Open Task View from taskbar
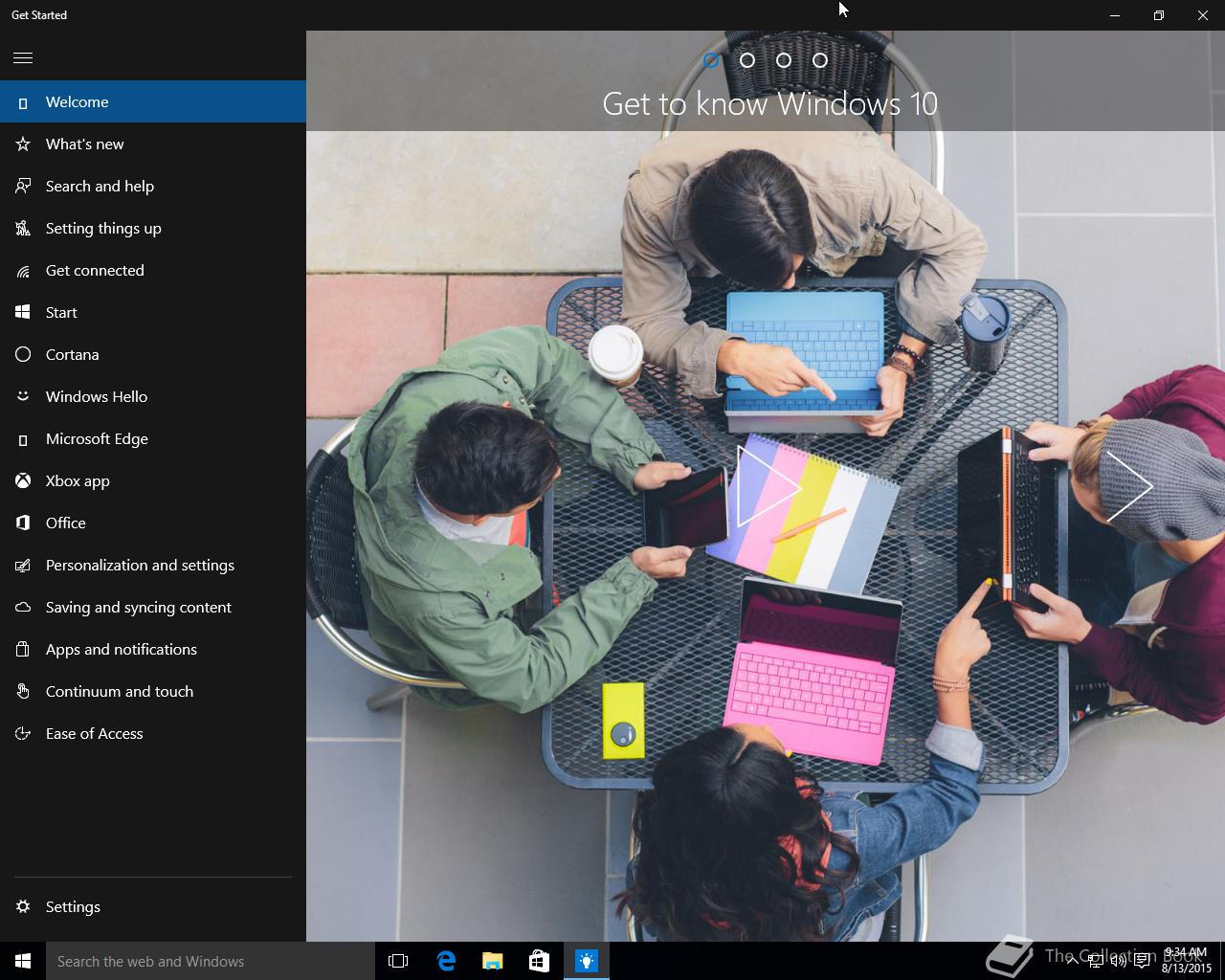This screenshot has width=1225, height=980. click(x=398, y=961)
